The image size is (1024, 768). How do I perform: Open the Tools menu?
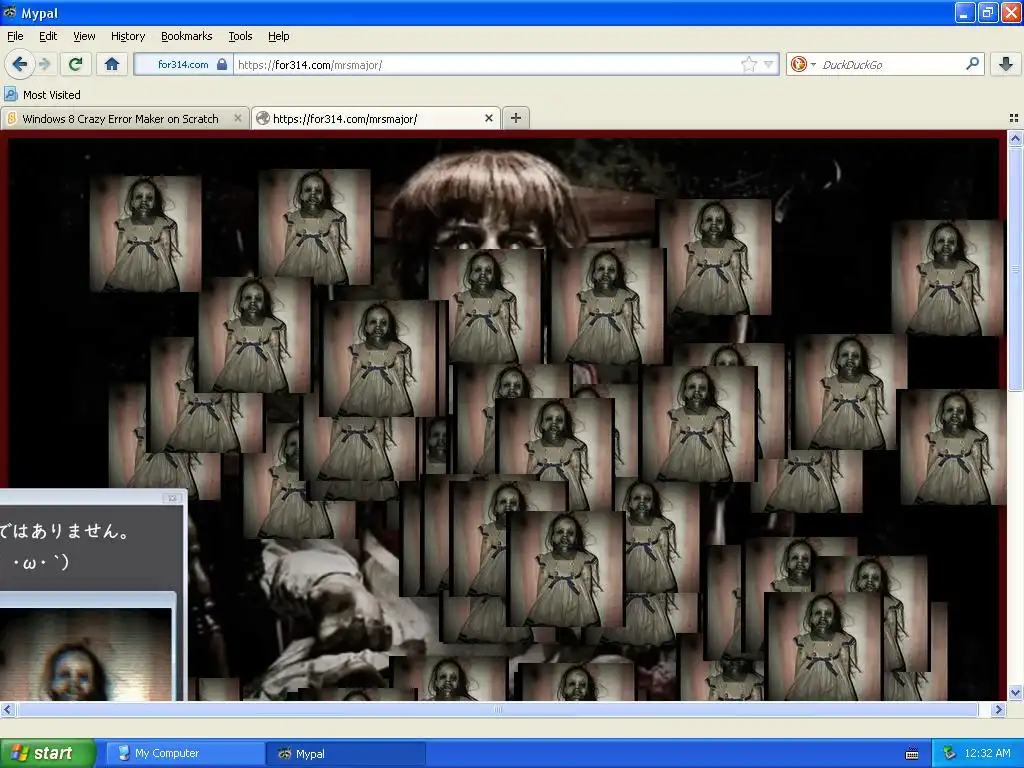coord(240,36)
